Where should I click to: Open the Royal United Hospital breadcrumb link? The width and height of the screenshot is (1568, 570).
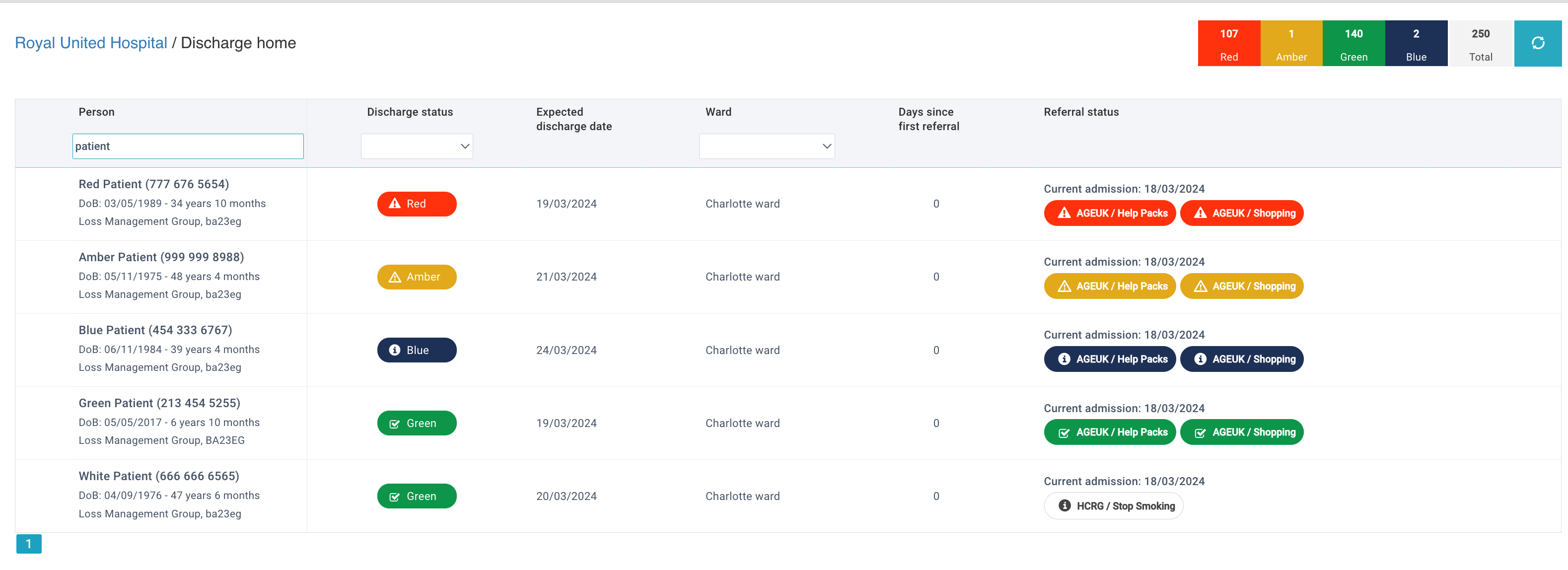pos(91,43)
